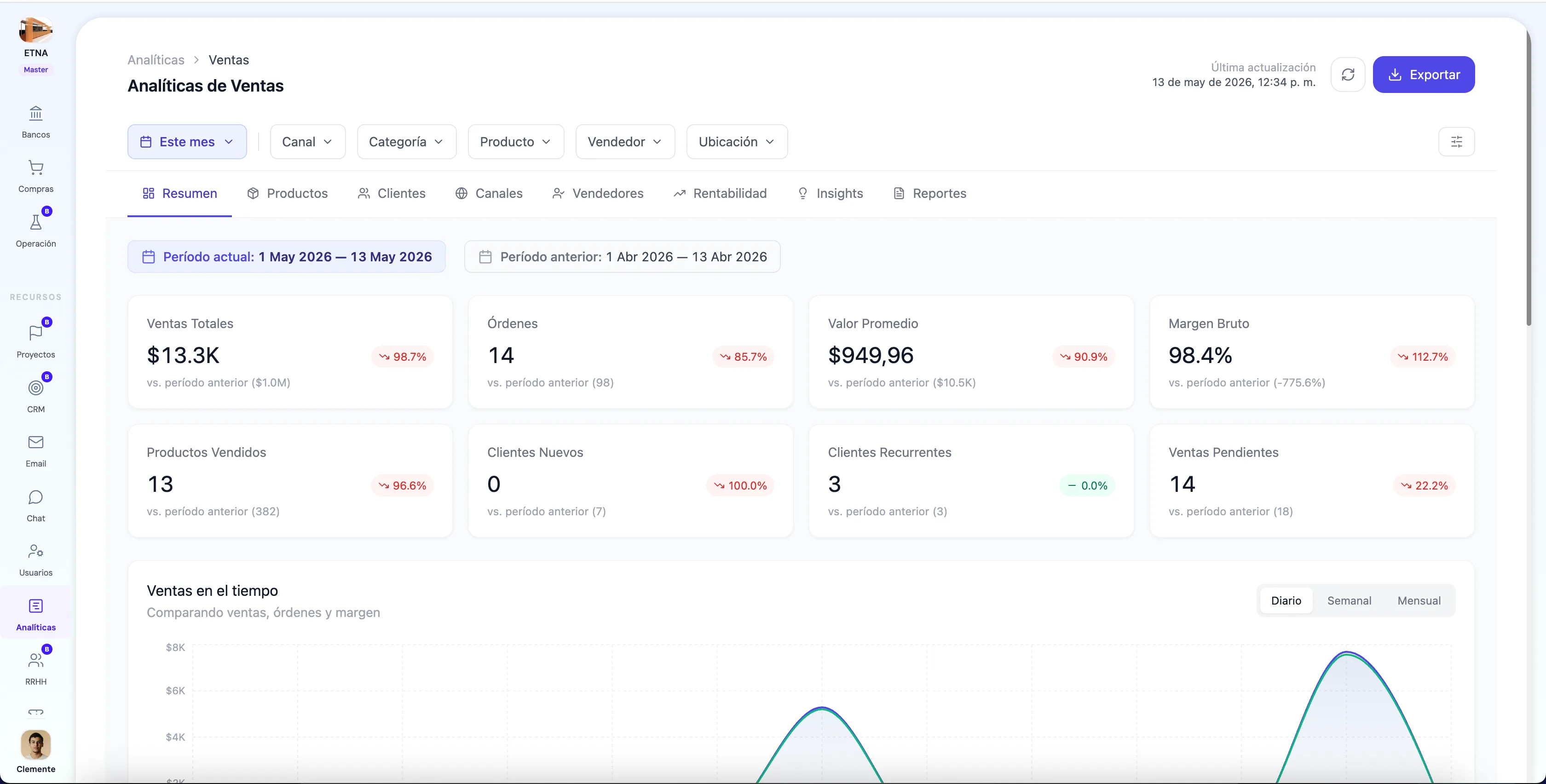Switch to the Rentabilidad tab
This screenshot has width=1546, height=784.
tap(720, 193)
